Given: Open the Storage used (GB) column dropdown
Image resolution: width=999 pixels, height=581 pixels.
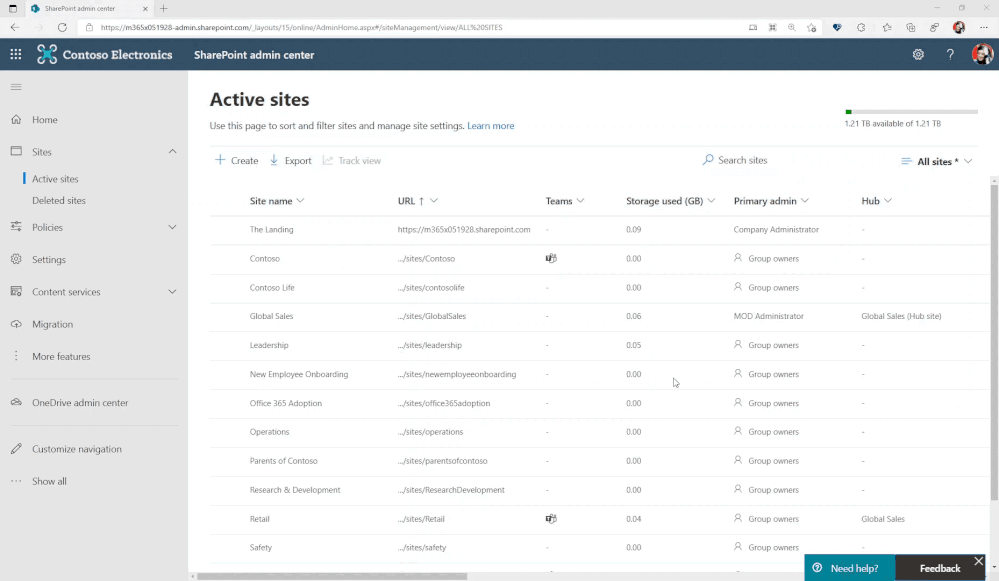Looking at the screenshot, I should (711, 201).
